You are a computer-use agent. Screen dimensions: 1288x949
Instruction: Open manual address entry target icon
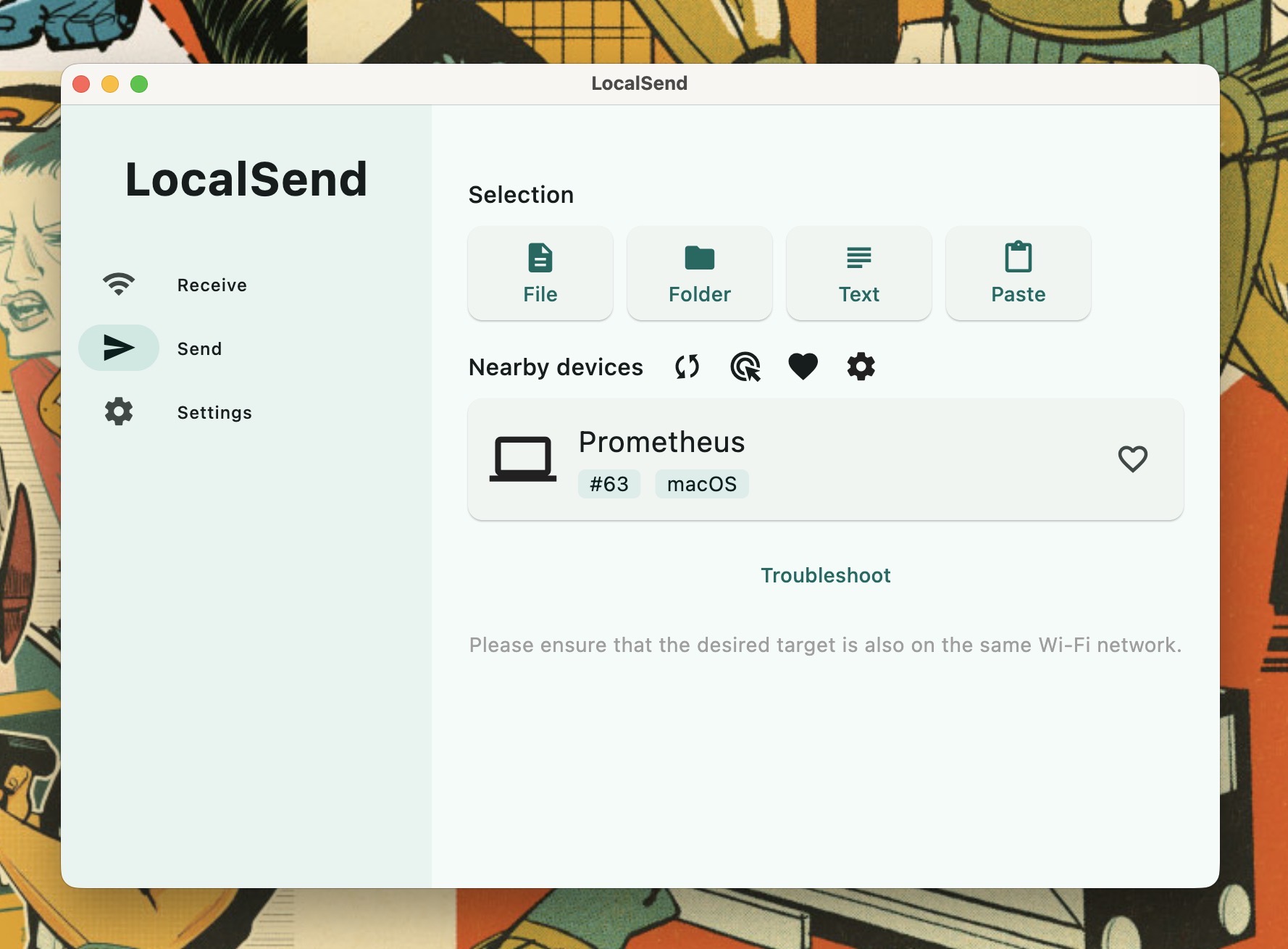[745, 367]
